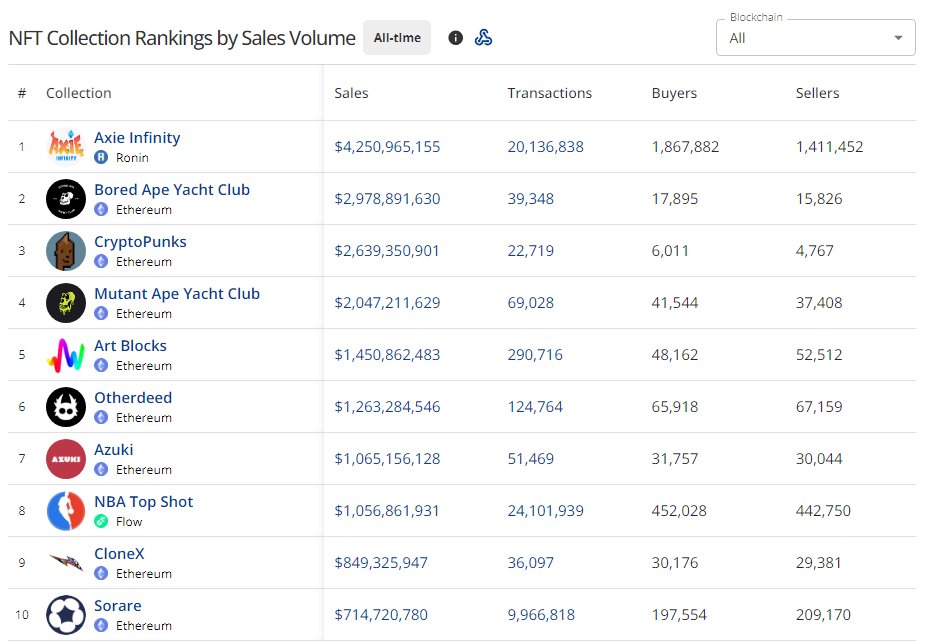
Task: Open the CryptoPunks collection link
Action: [140, 242]
